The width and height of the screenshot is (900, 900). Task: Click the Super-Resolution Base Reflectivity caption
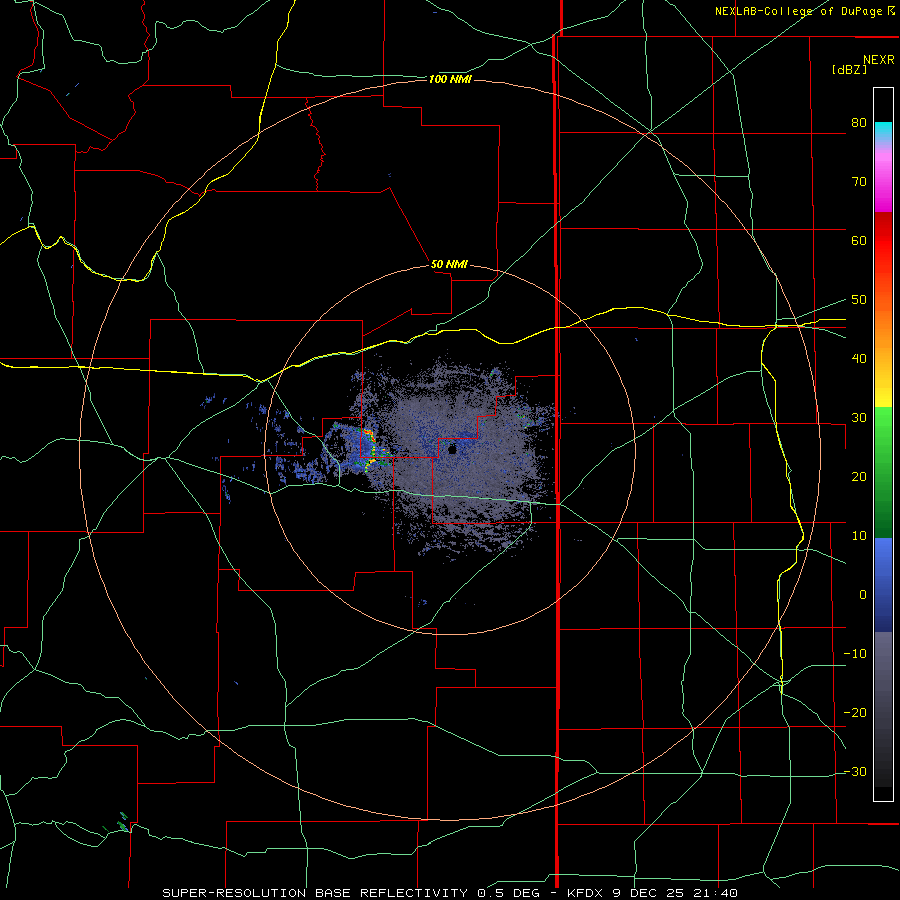[450, 893]
